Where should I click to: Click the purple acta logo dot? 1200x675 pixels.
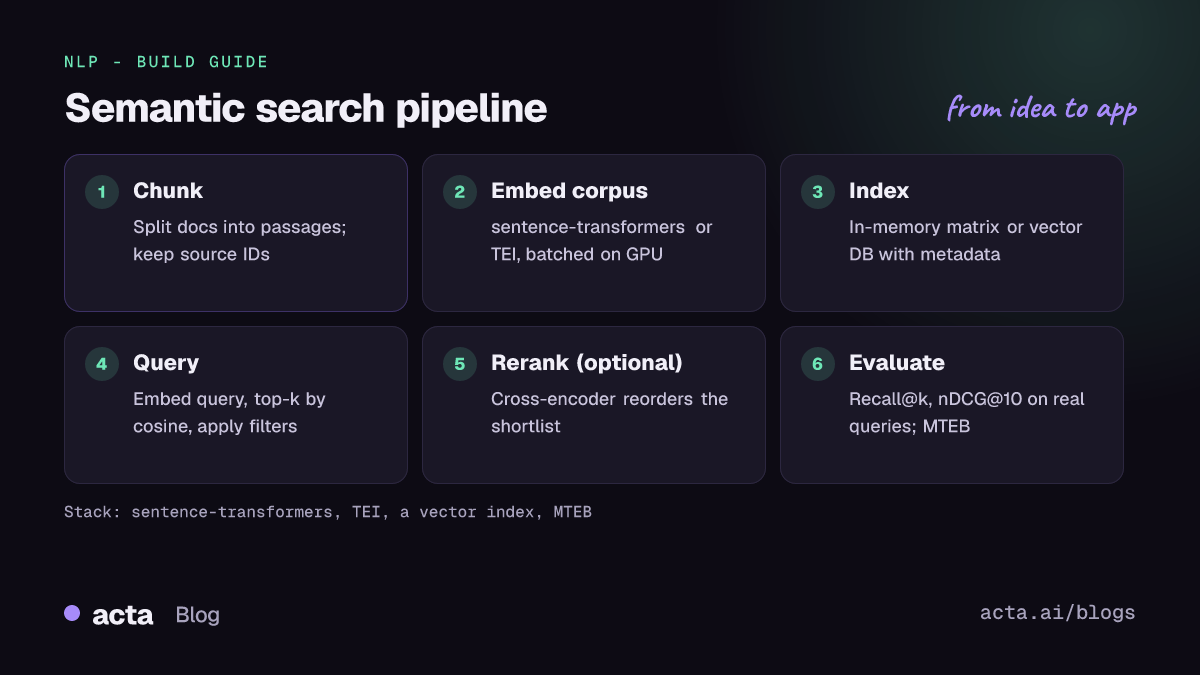72,613
